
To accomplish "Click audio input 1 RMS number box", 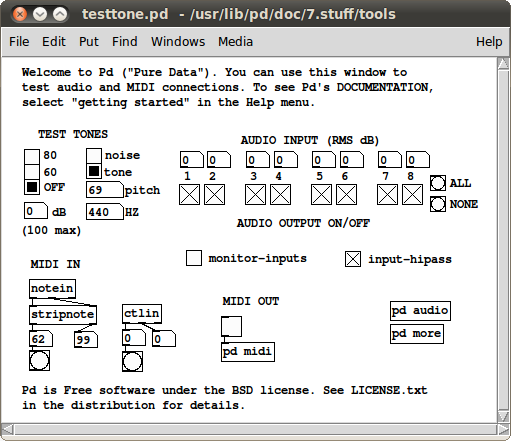I will (x=192, y=160).
